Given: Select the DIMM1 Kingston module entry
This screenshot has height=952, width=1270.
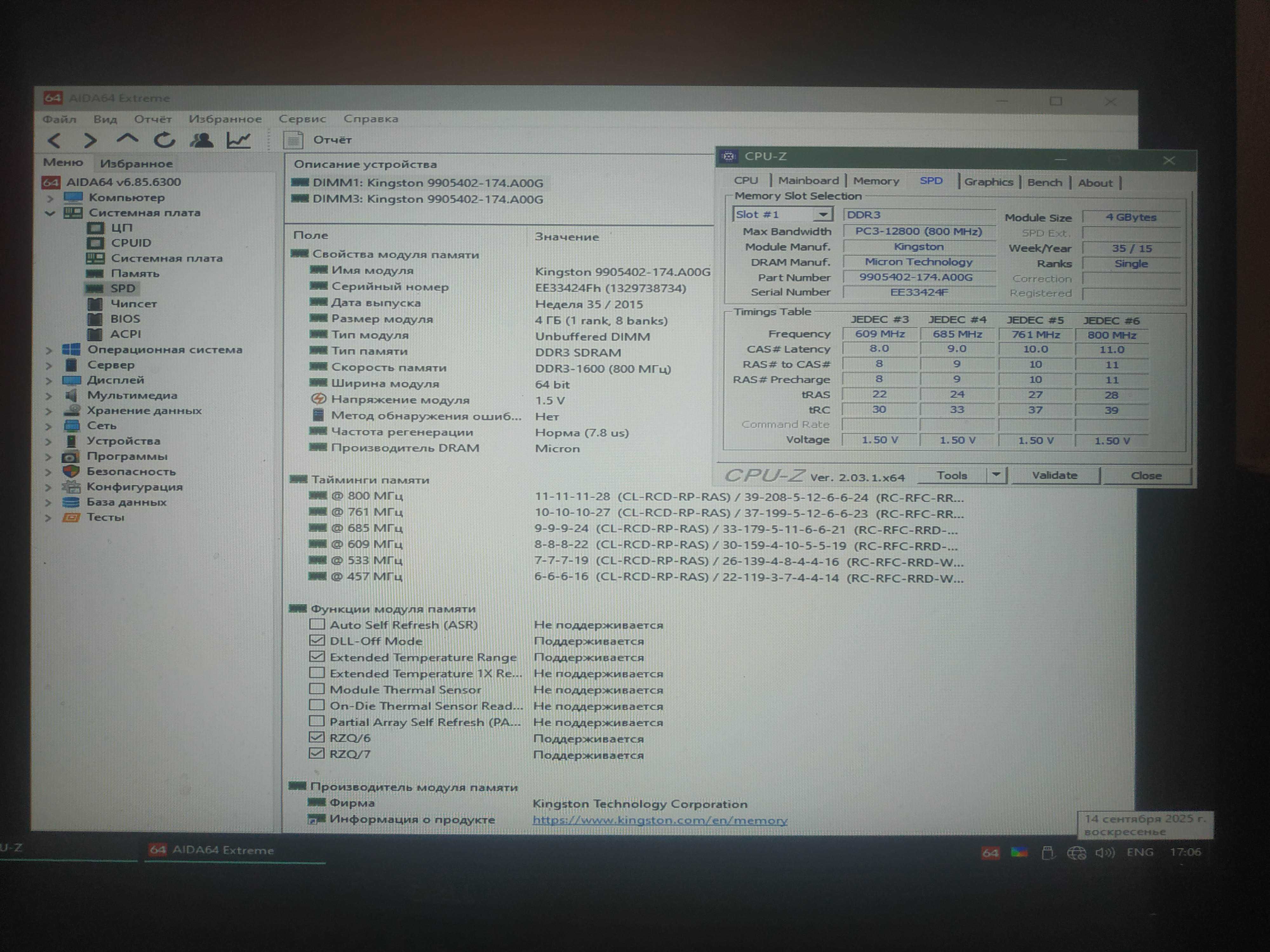Looking at the screenshot, I should (x=428, y=183).
